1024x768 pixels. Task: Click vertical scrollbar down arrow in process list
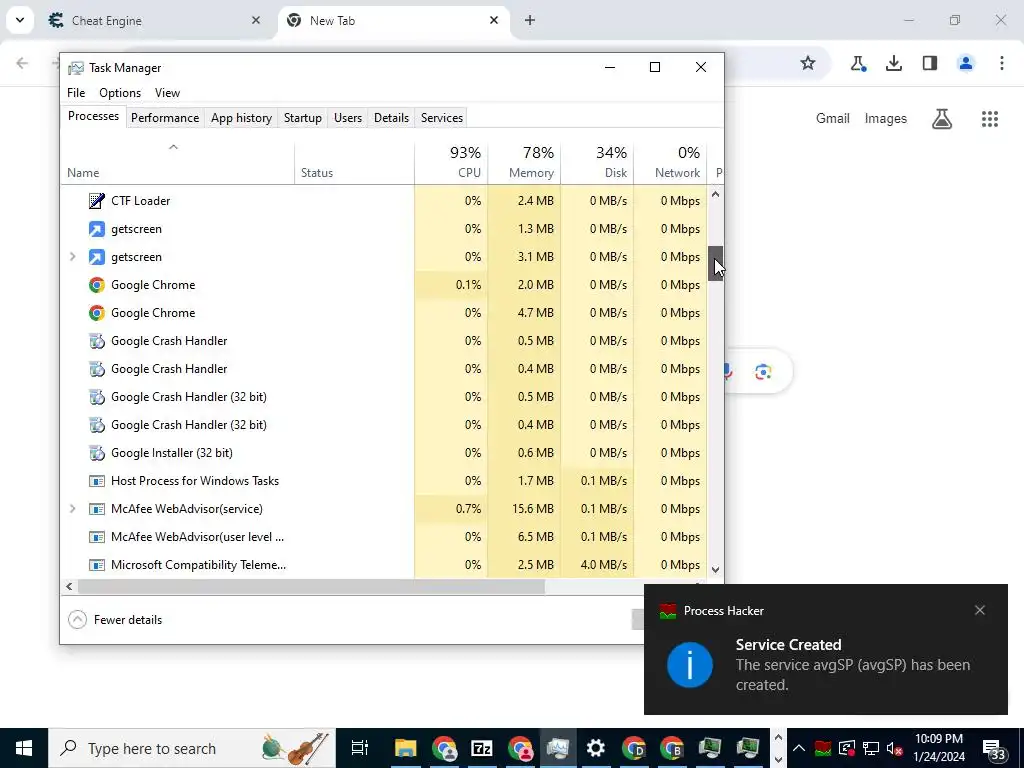point(715,569)
